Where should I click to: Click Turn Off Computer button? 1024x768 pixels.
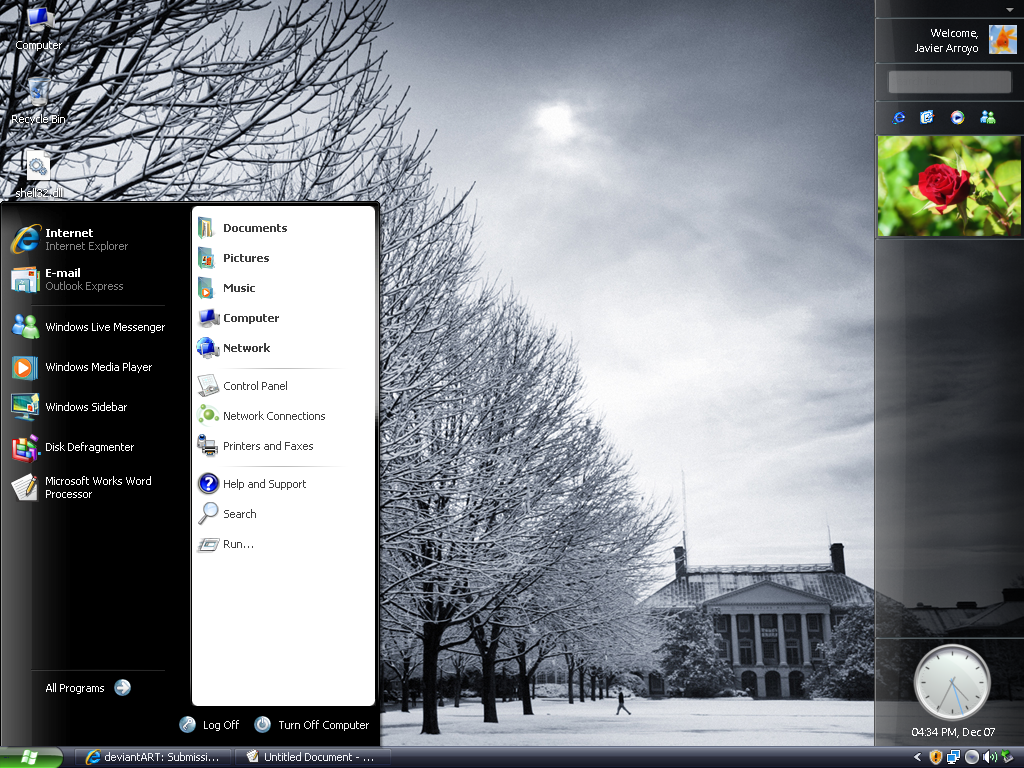click(x=312, y=725)
